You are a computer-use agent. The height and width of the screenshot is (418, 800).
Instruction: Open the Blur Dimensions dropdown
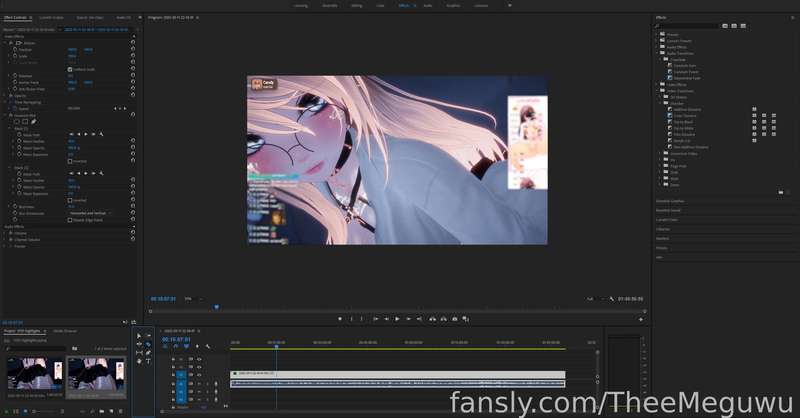click(x=90, y=213)
